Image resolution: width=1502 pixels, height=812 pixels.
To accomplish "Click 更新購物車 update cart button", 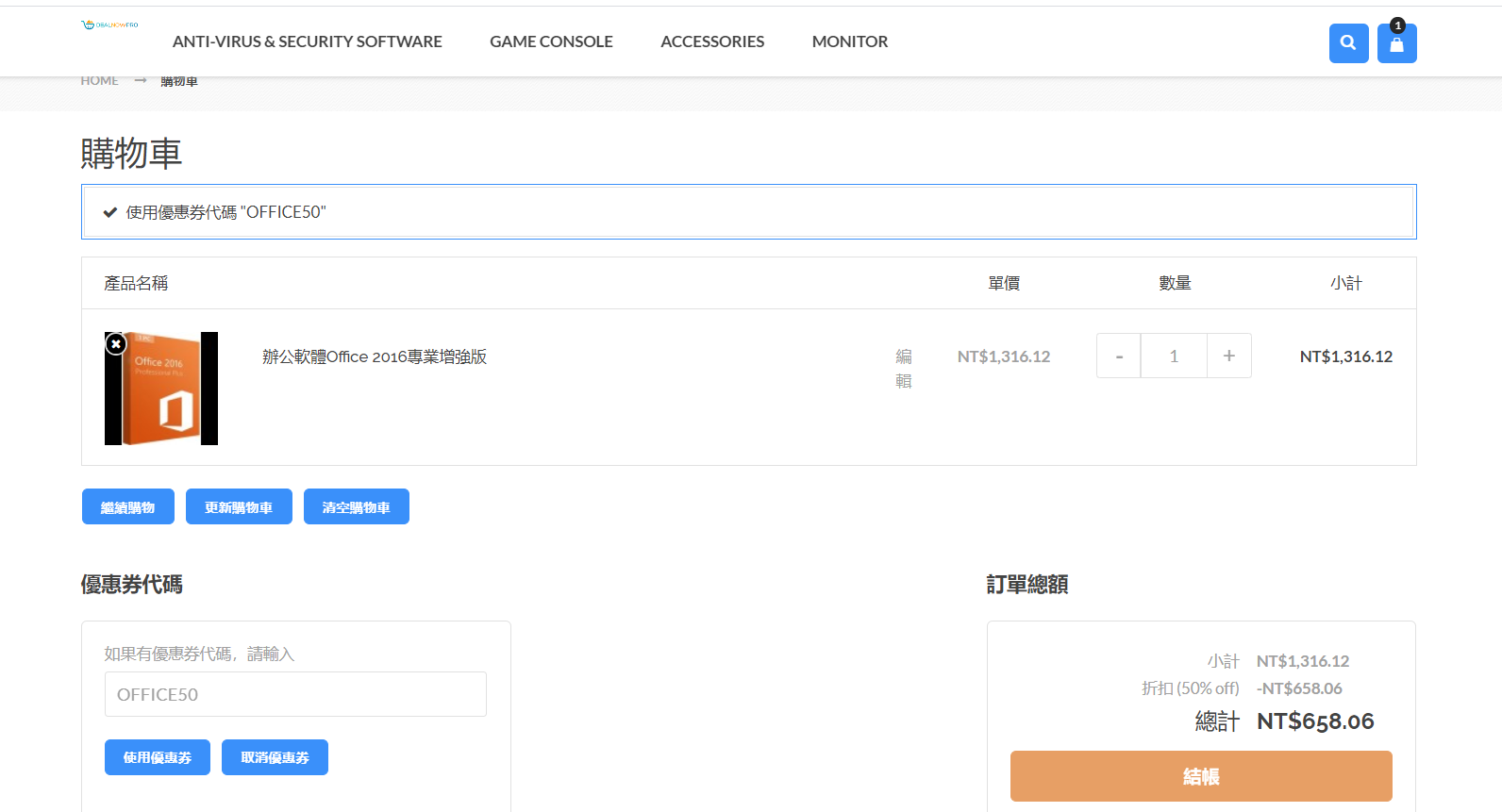I will (x=239, y=506).
